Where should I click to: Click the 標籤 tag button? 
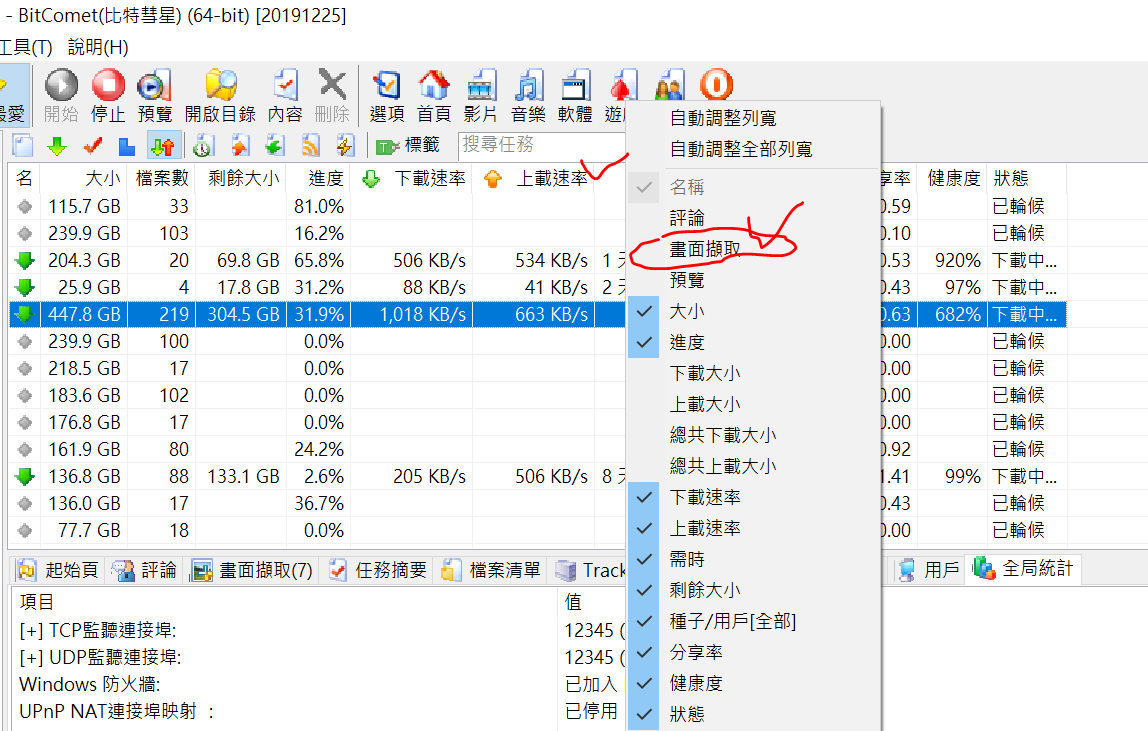click(408, 146)
